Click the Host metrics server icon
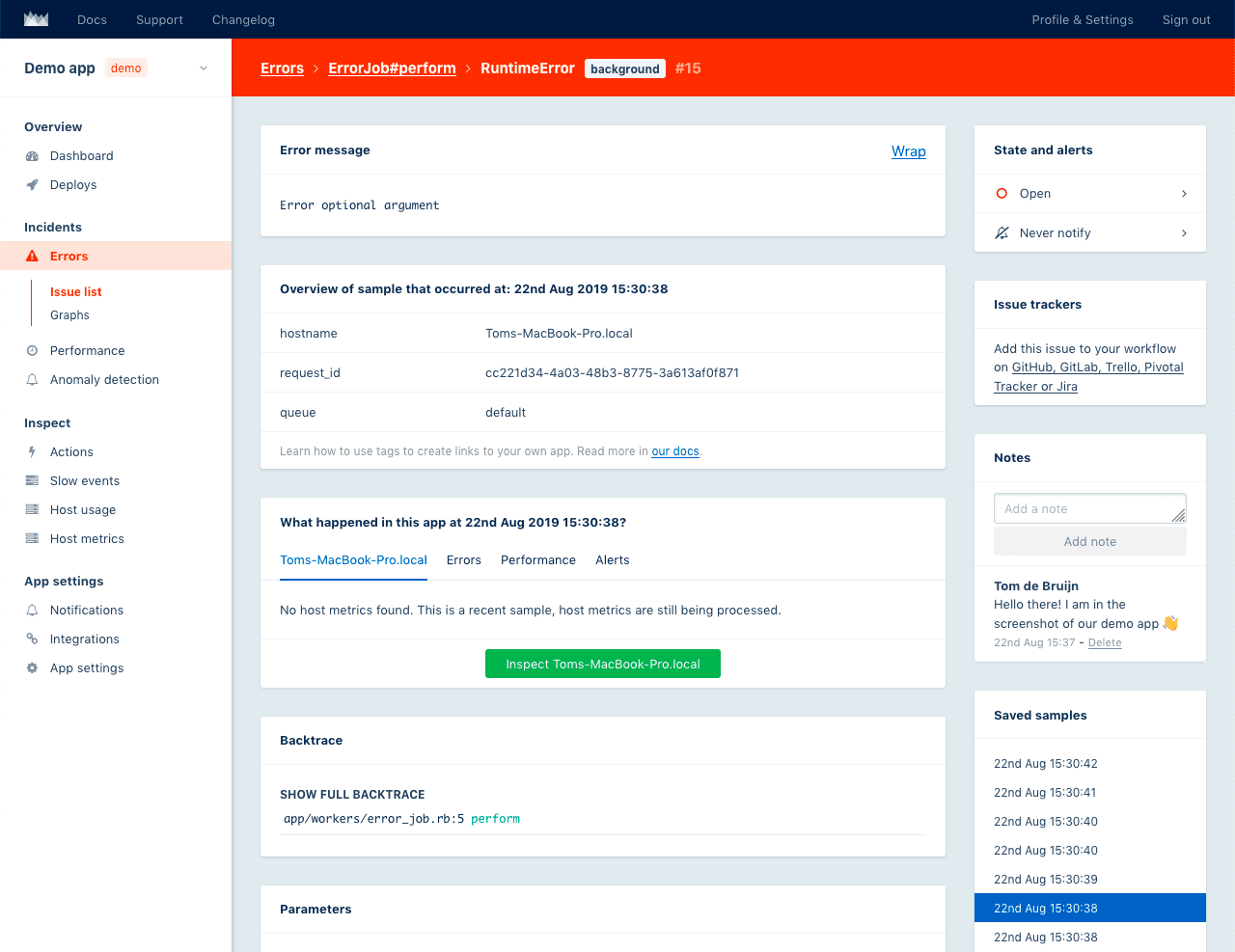This screenshot has height=952, width=1235. (x=32, y=539)
